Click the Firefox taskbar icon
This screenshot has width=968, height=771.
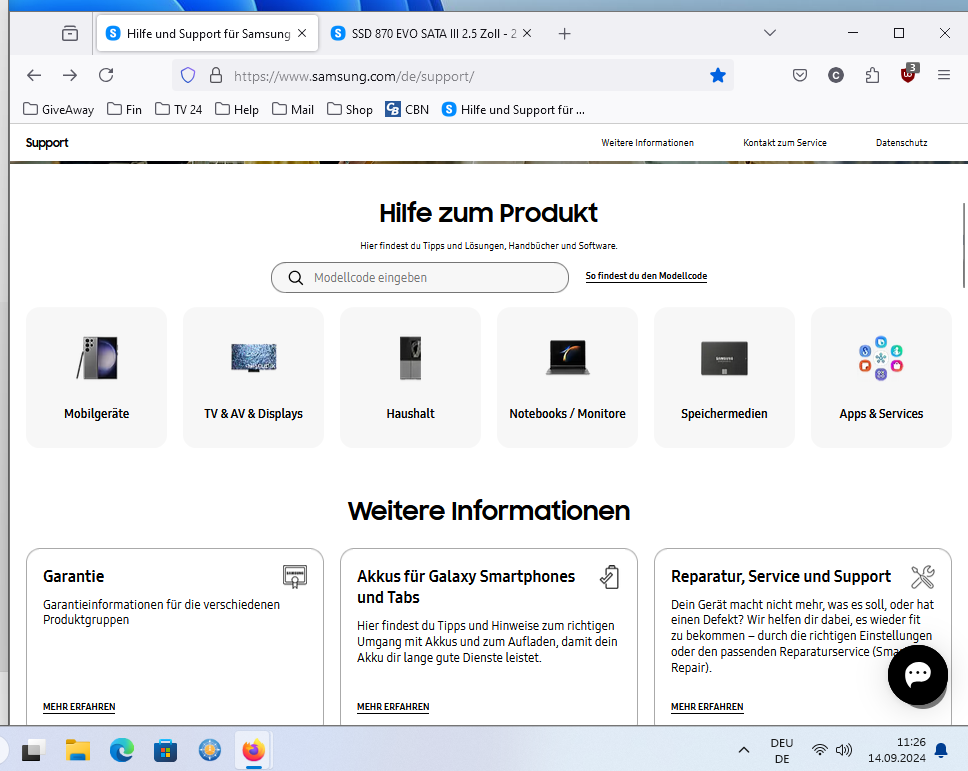click(x=253, y=751)
